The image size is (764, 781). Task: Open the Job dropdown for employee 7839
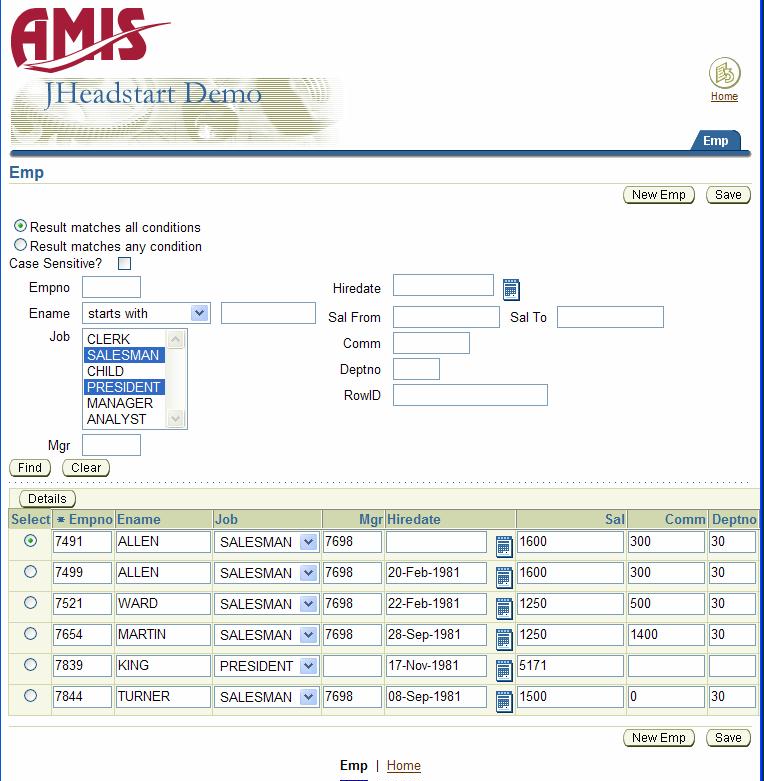[308, 666]
